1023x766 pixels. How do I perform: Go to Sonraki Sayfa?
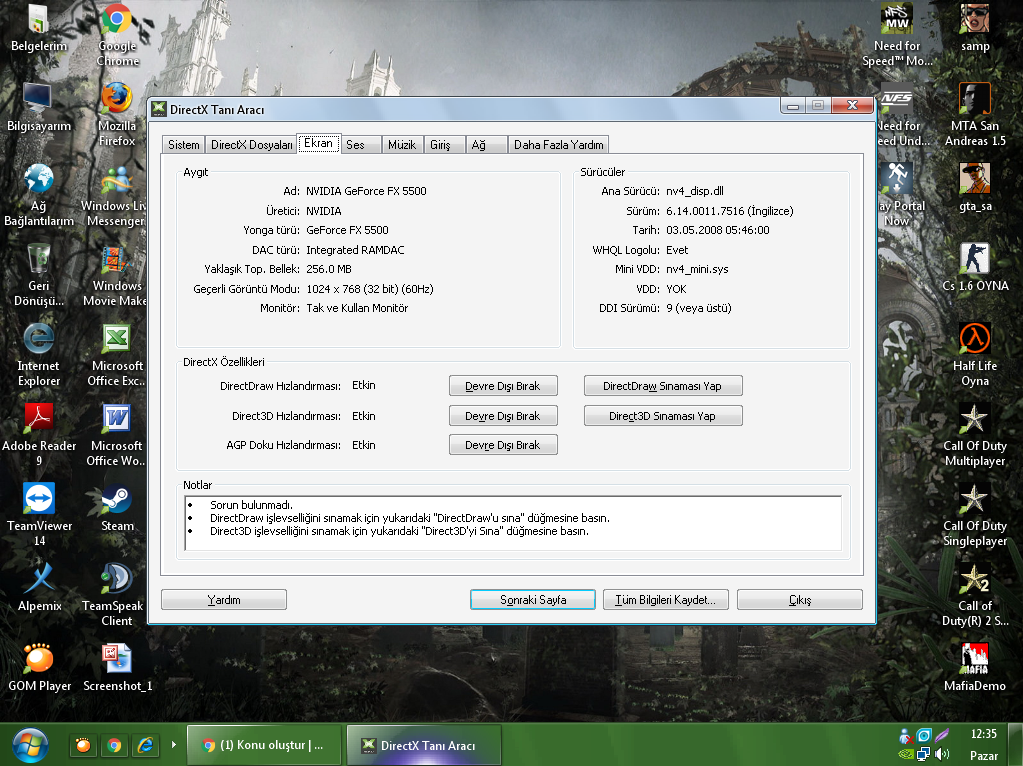(533, 600)
